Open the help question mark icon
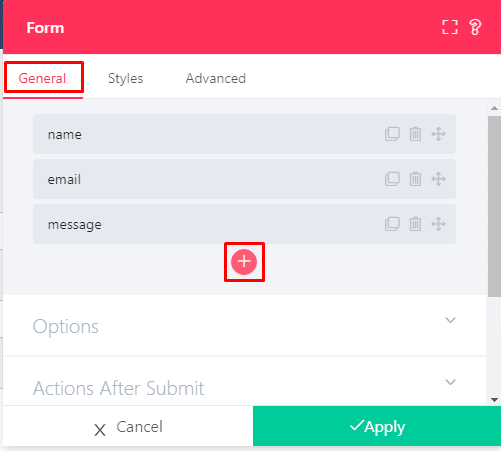 475,27
